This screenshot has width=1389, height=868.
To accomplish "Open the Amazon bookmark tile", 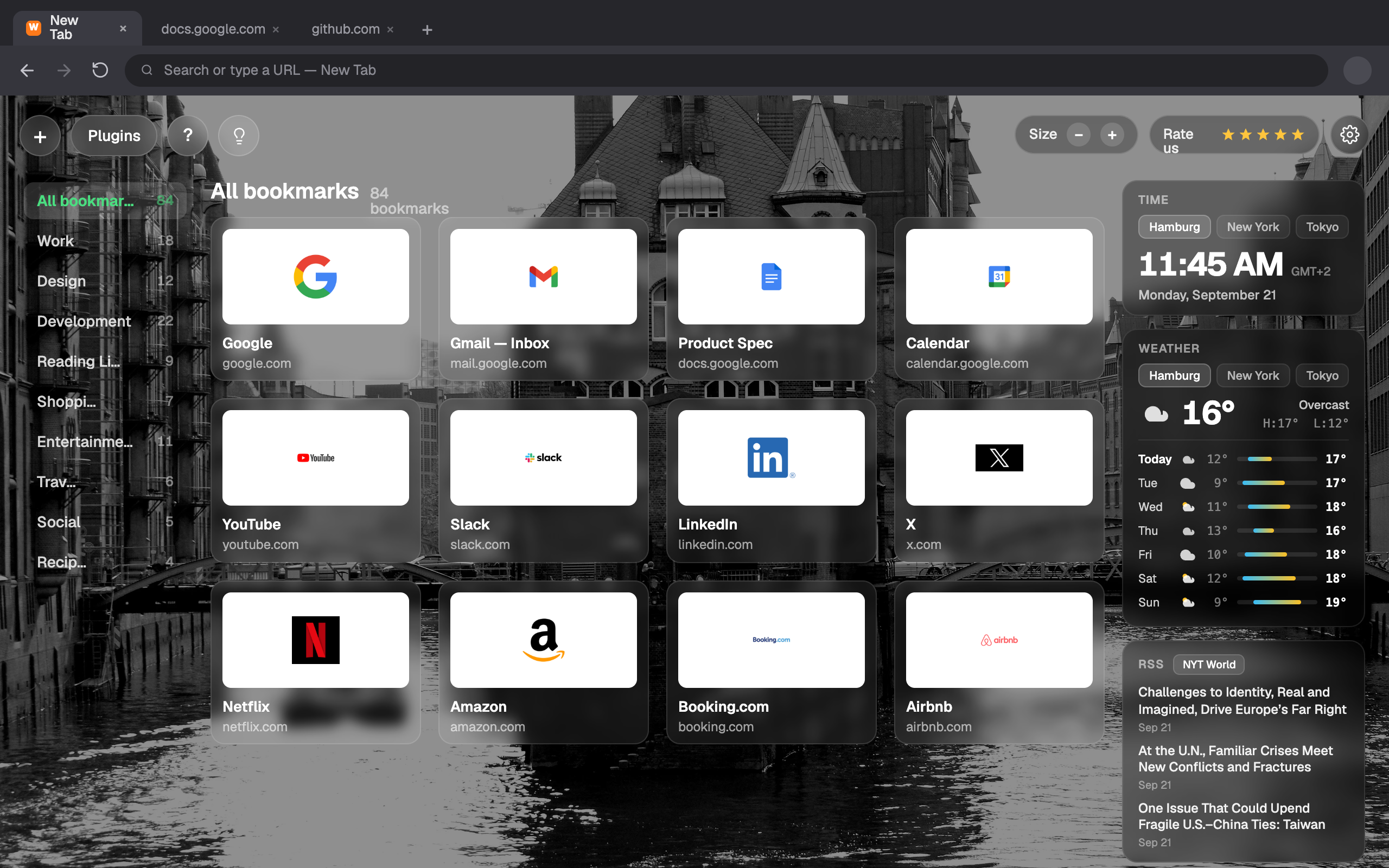I will pyautogui.click(x=543, y=662).
